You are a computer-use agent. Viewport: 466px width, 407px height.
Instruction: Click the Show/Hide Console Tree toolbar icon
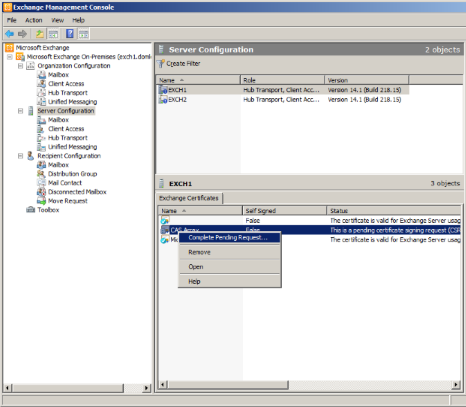pos(53,34)
